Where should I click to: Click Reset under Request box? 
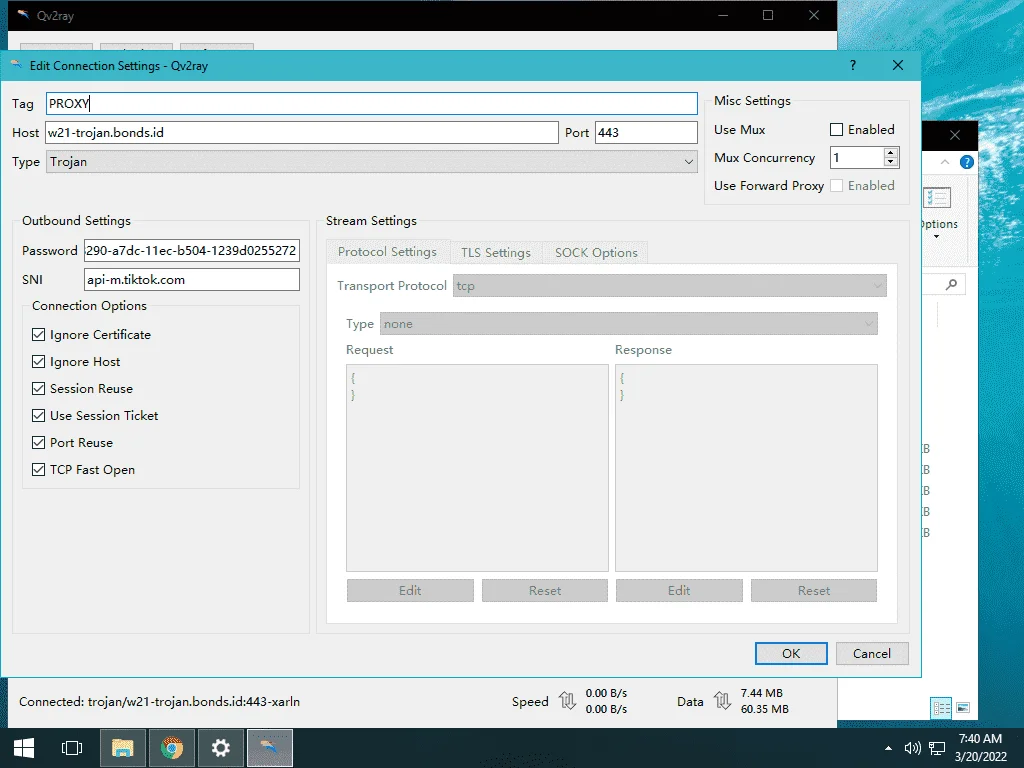point(545,590)
